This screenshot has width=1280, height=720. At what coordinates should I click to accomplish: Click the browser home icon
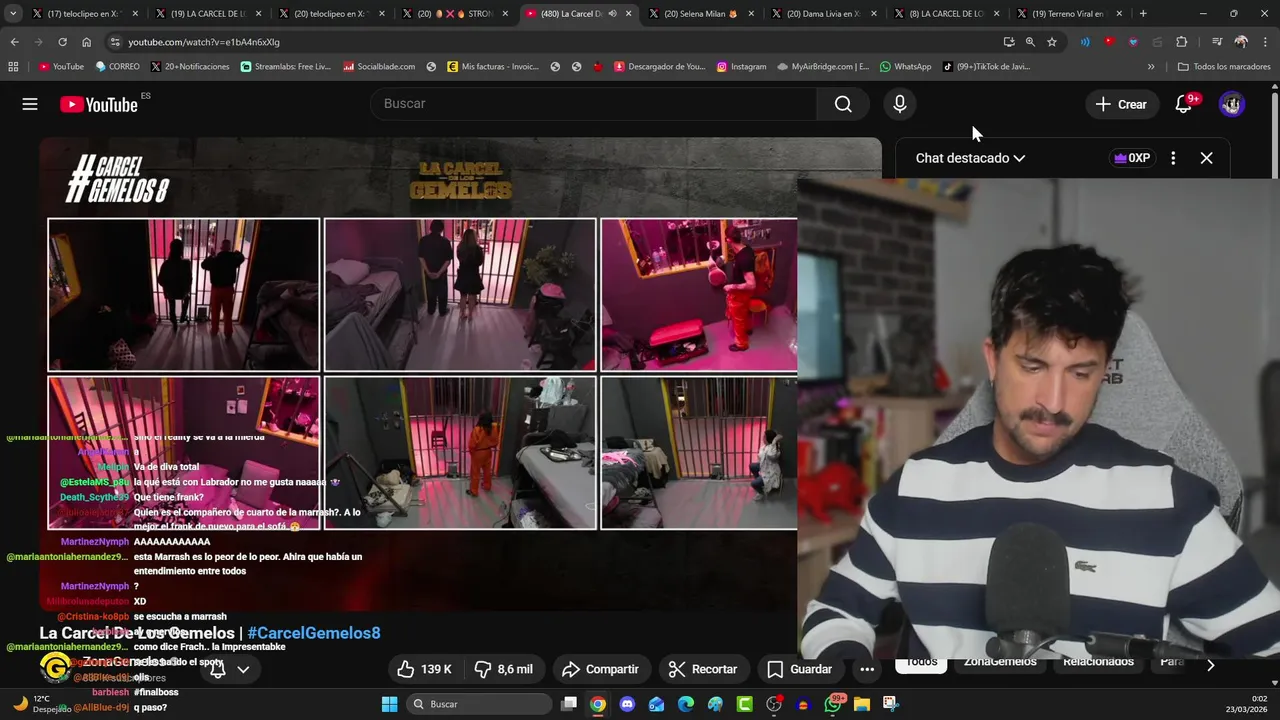pos(86,42)
